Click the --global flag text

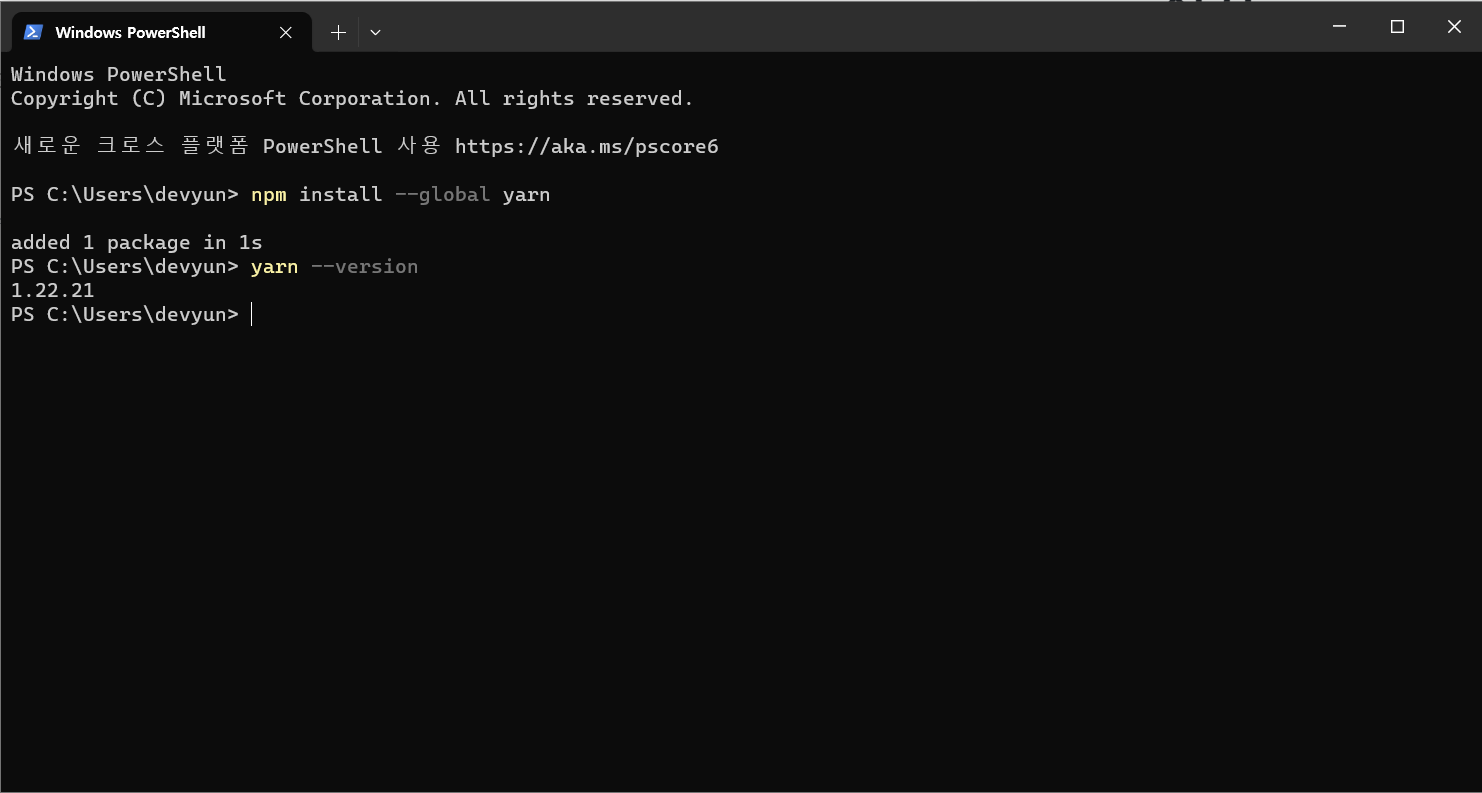pyautogui.click(x=443, y=195)
